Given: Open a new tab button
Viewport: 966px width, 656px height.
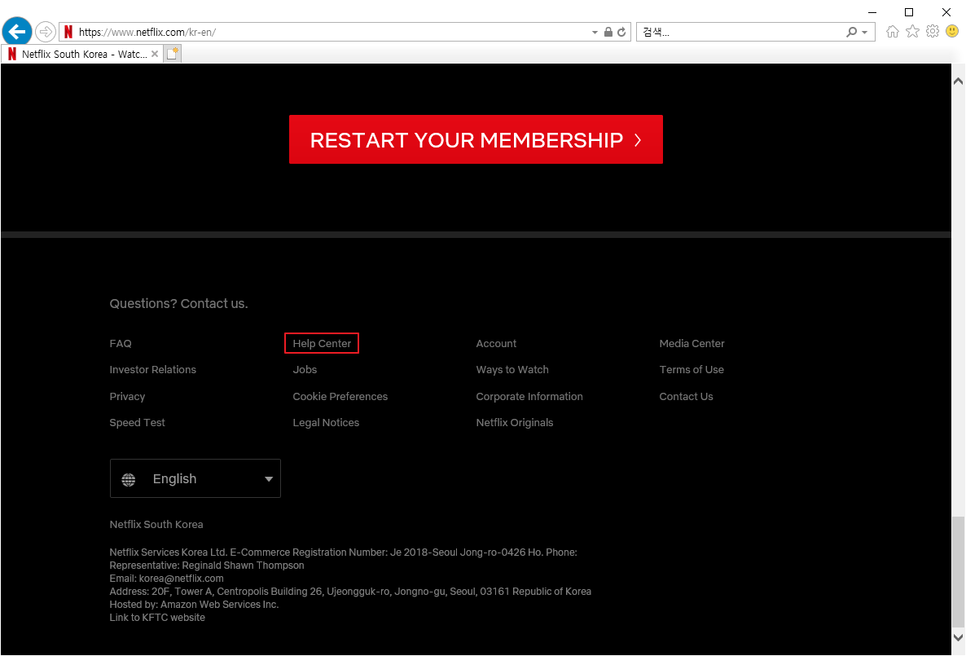Looking at the screenshot, I should click(172, 54).
